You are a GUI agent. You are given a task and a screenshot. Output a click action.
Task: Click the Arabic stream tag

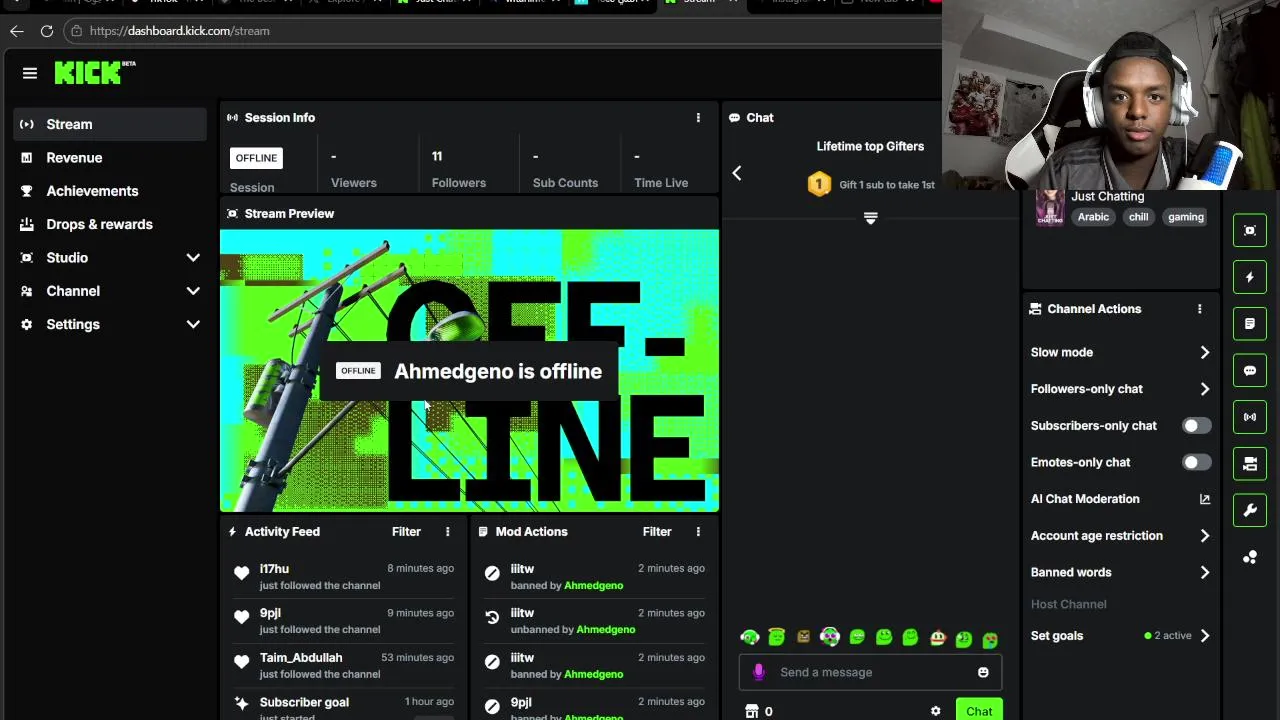[1093, 217]
